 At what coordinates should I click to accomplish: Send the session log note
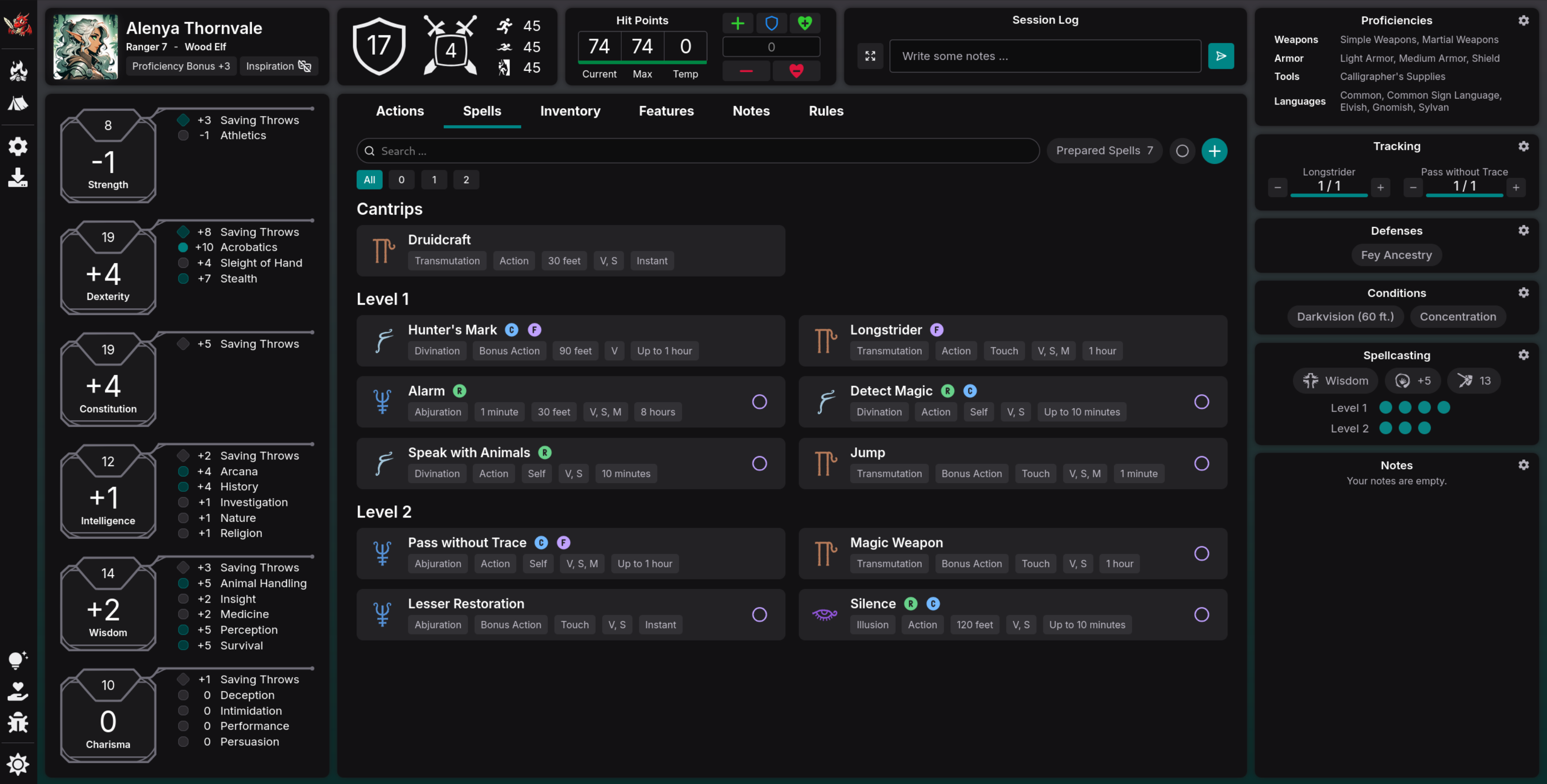click(x=1220, y=56)
